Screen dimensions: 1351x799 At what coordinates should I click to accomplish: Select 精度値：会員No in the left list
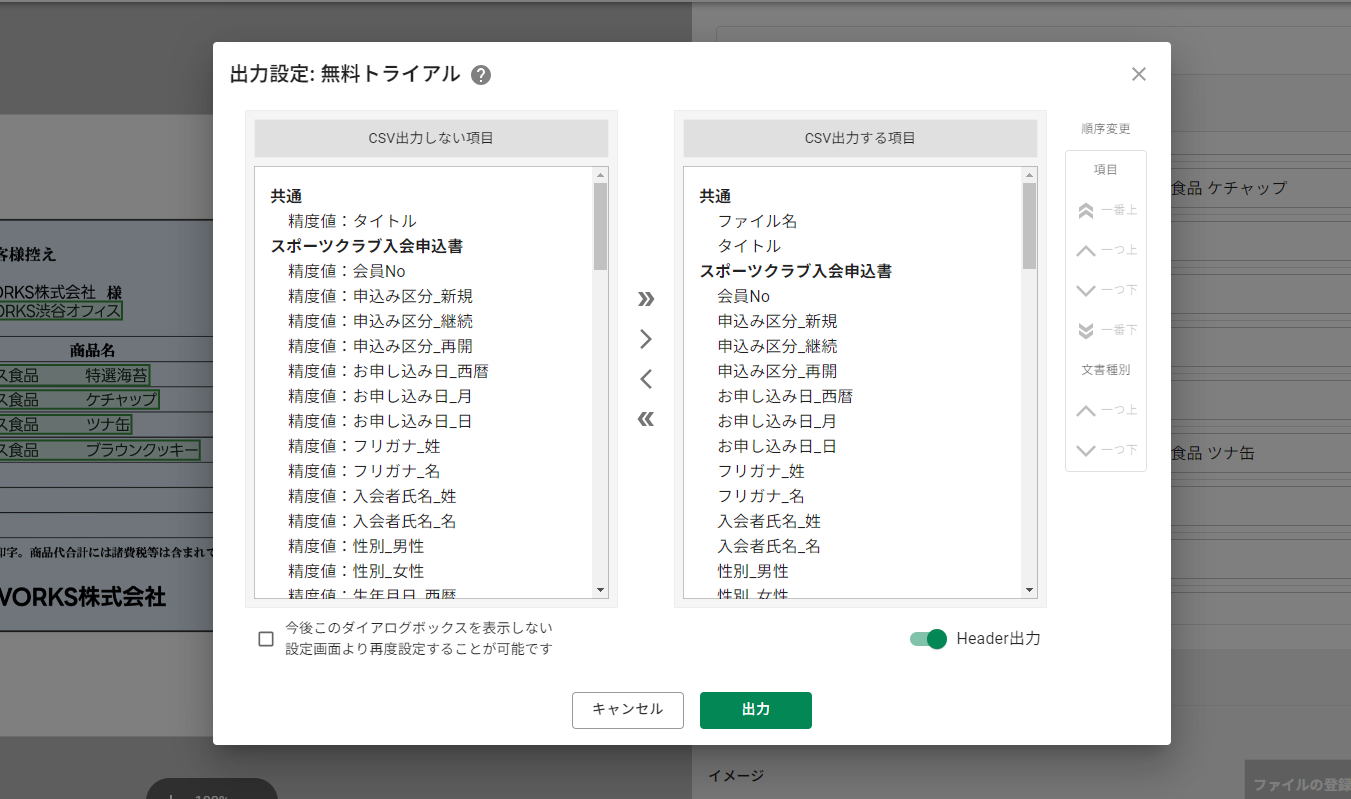point(347,271)
